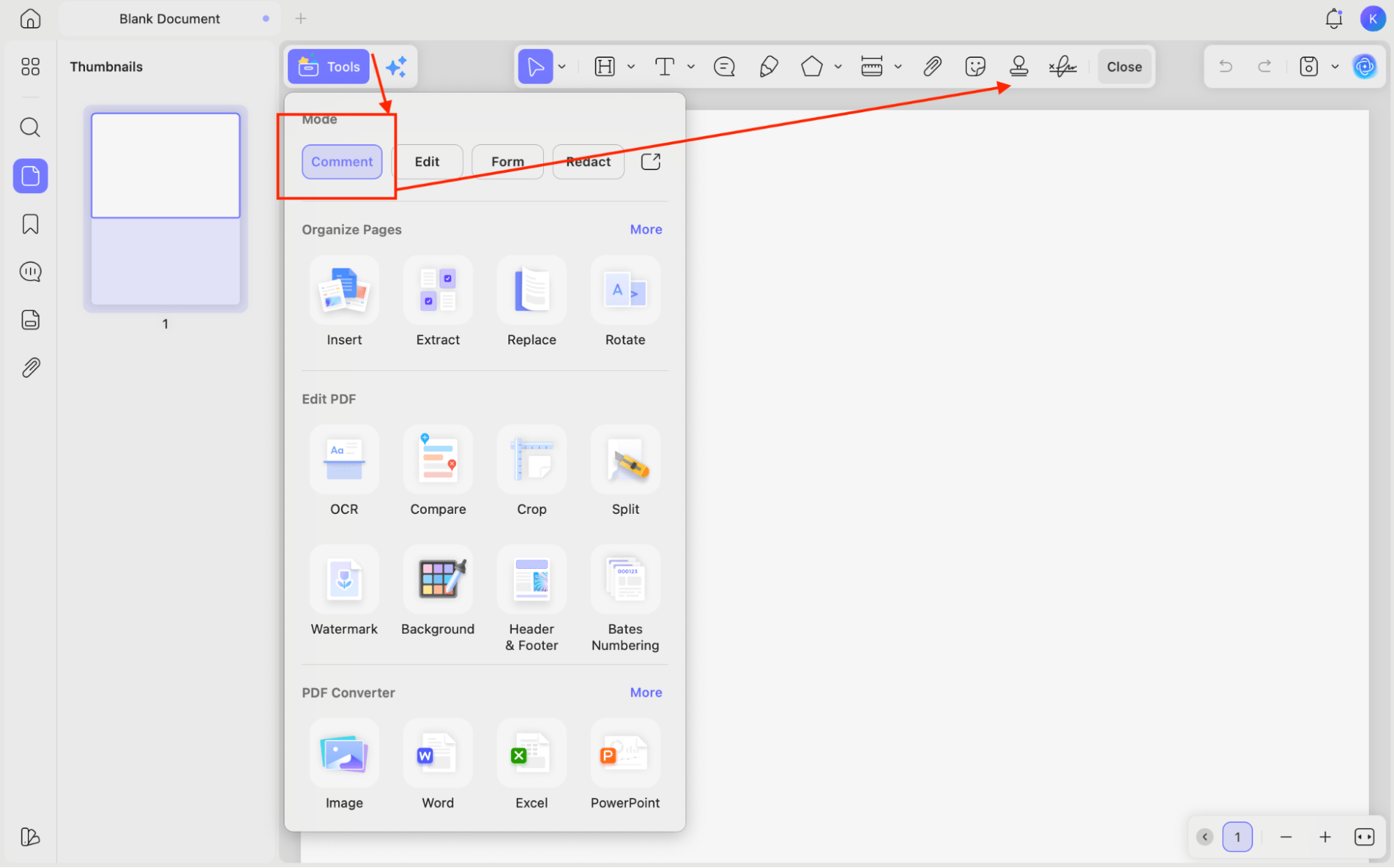The image size is (1394, 868).
Task: Select the sticky note comment tool
Action: tap(725, 67)
